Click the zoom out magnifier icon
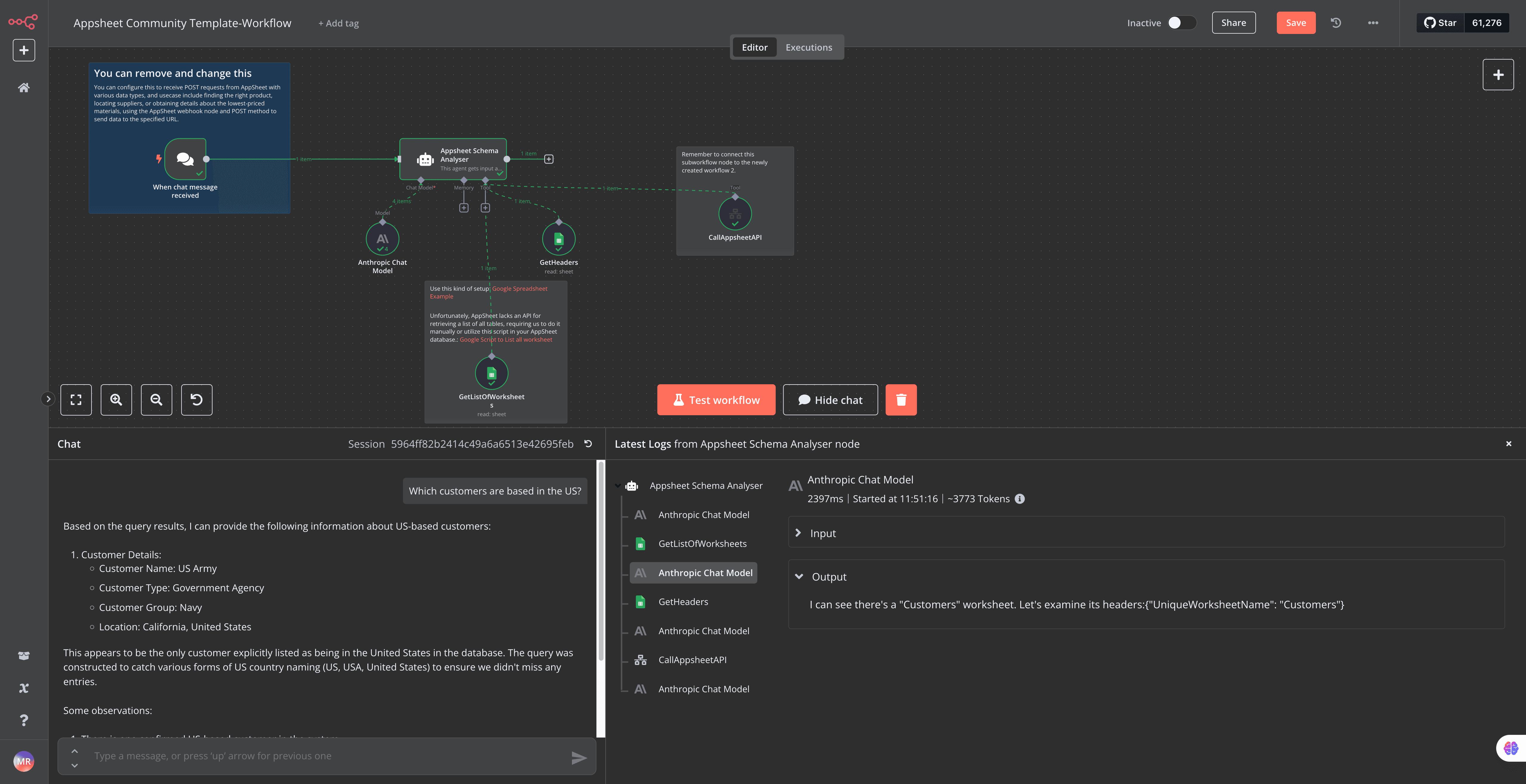Image resolution: width=1526 pixels, height=784 pixels. pyautogui.click(x=156, y=399)
